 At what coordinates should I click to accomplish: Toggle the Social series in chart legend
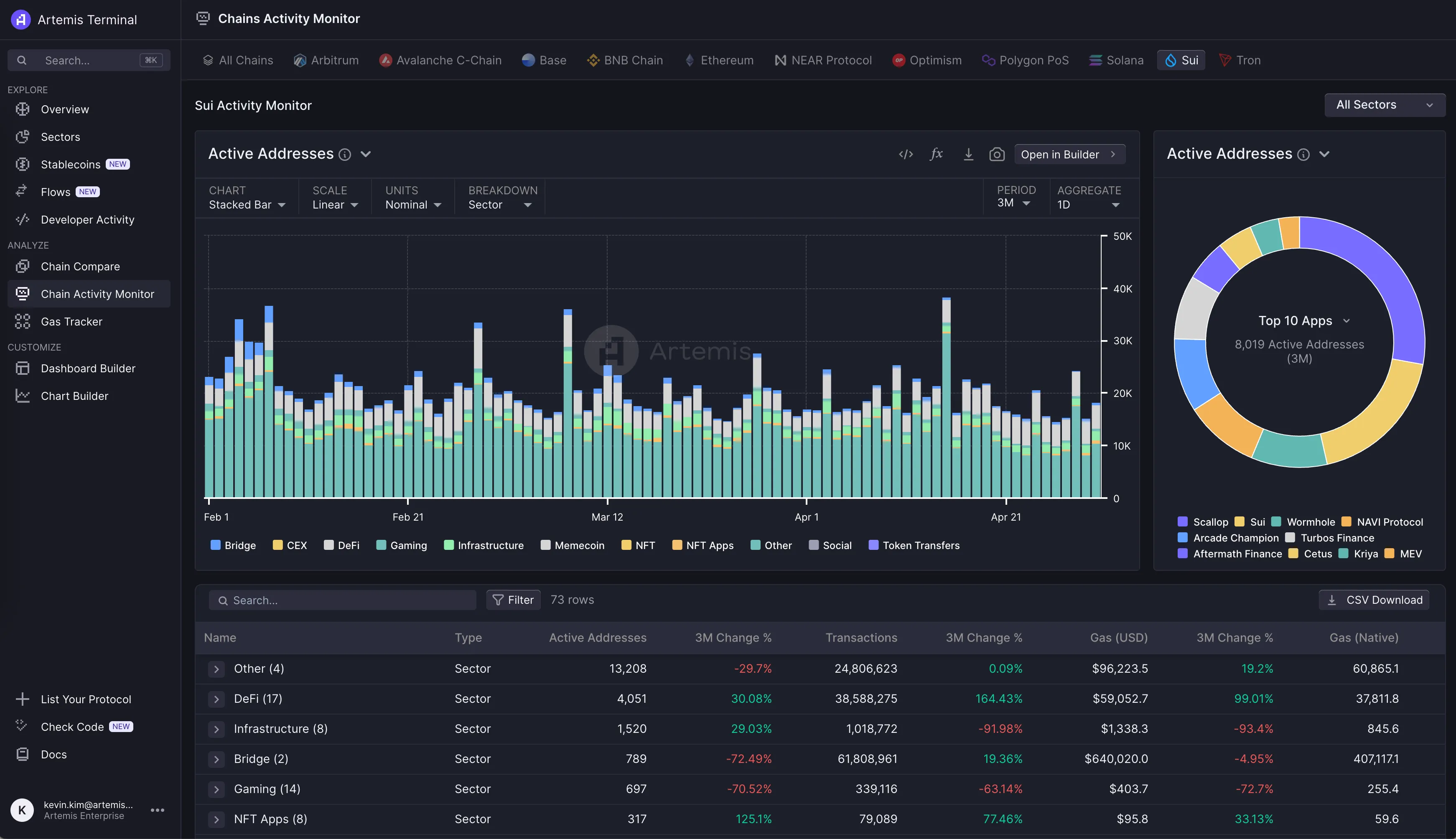(830, 545)
